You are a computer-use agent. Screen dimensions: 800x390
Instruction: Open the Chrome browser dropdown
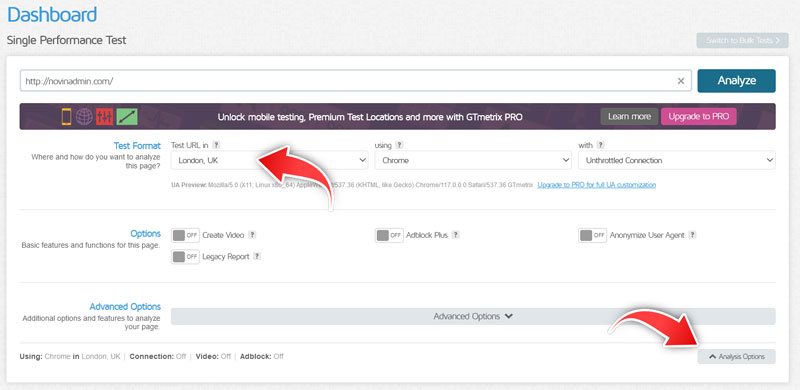(473, 160)
